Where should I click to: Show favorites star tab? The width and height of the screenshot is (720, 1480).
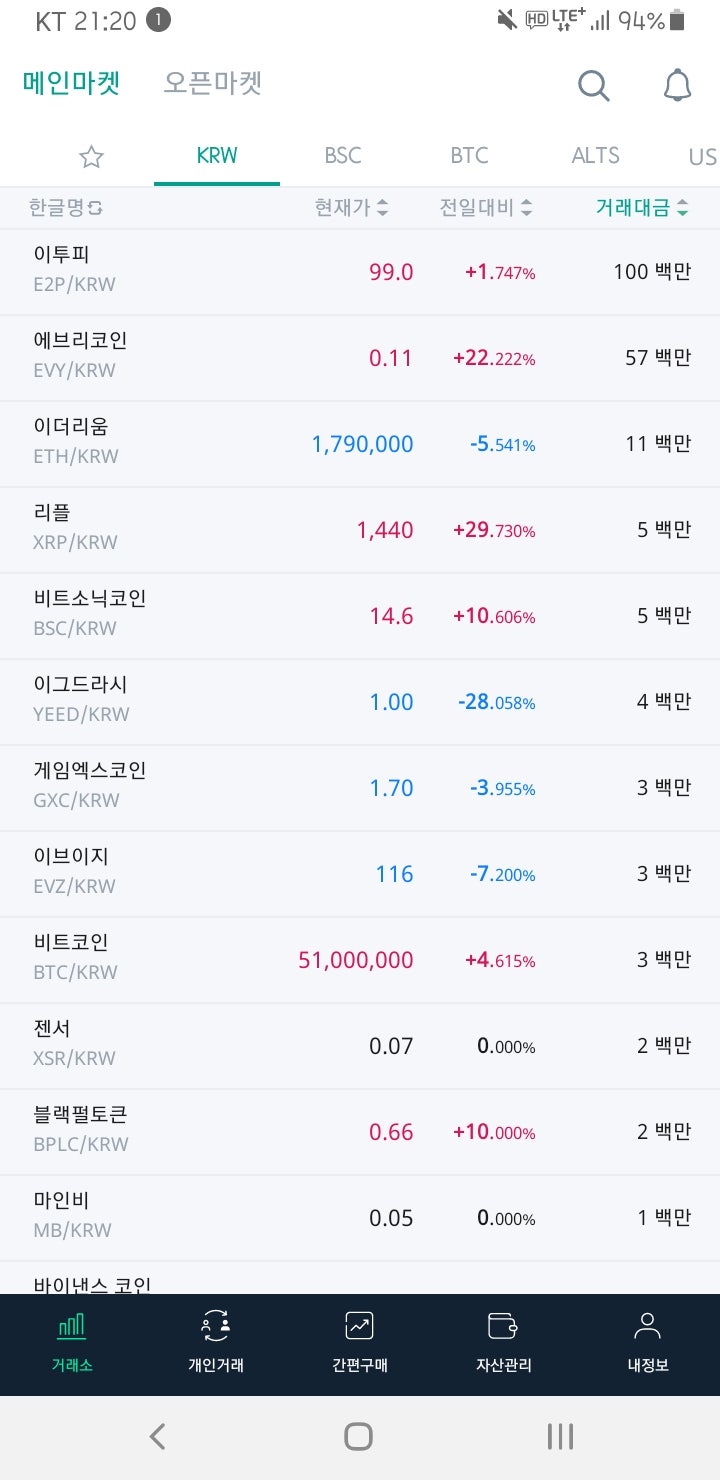click(x=91, y=156)
